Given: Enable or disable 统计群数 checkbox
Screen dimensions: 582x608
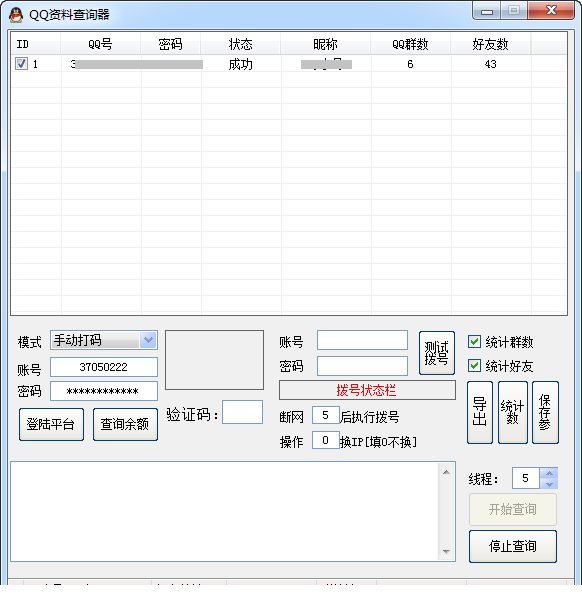Looking at the screenshot, I should tap(474, 342).
